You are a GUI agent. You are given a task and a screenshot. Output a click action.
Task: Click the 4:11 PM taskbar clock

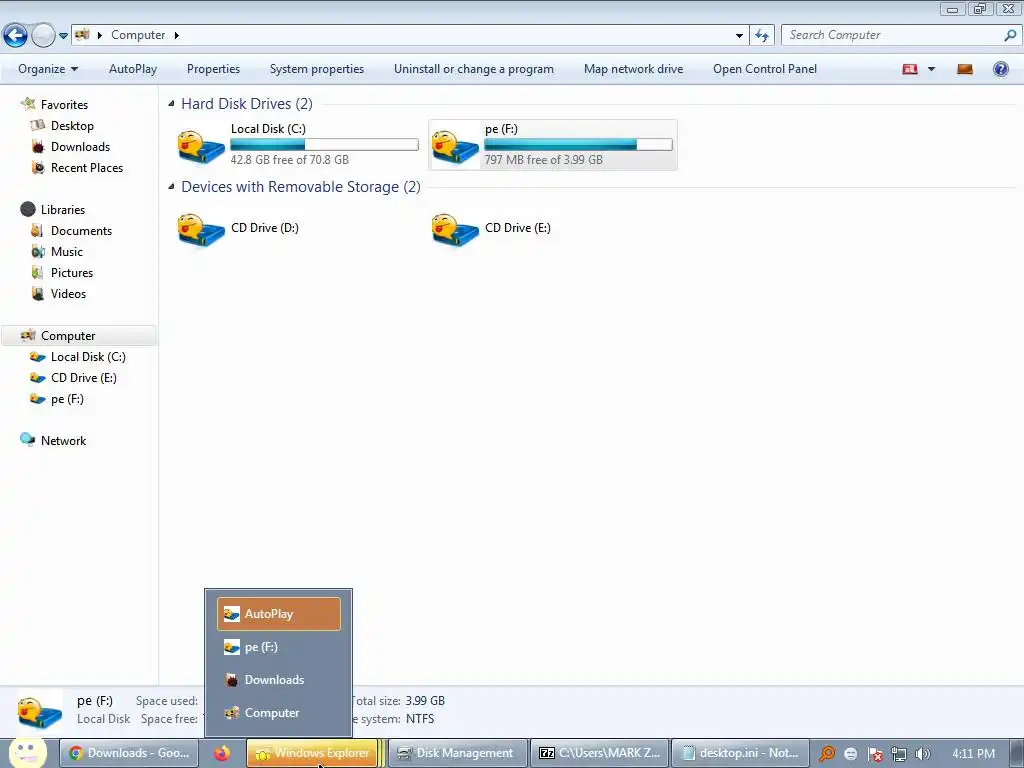click(x=973, y=754)
